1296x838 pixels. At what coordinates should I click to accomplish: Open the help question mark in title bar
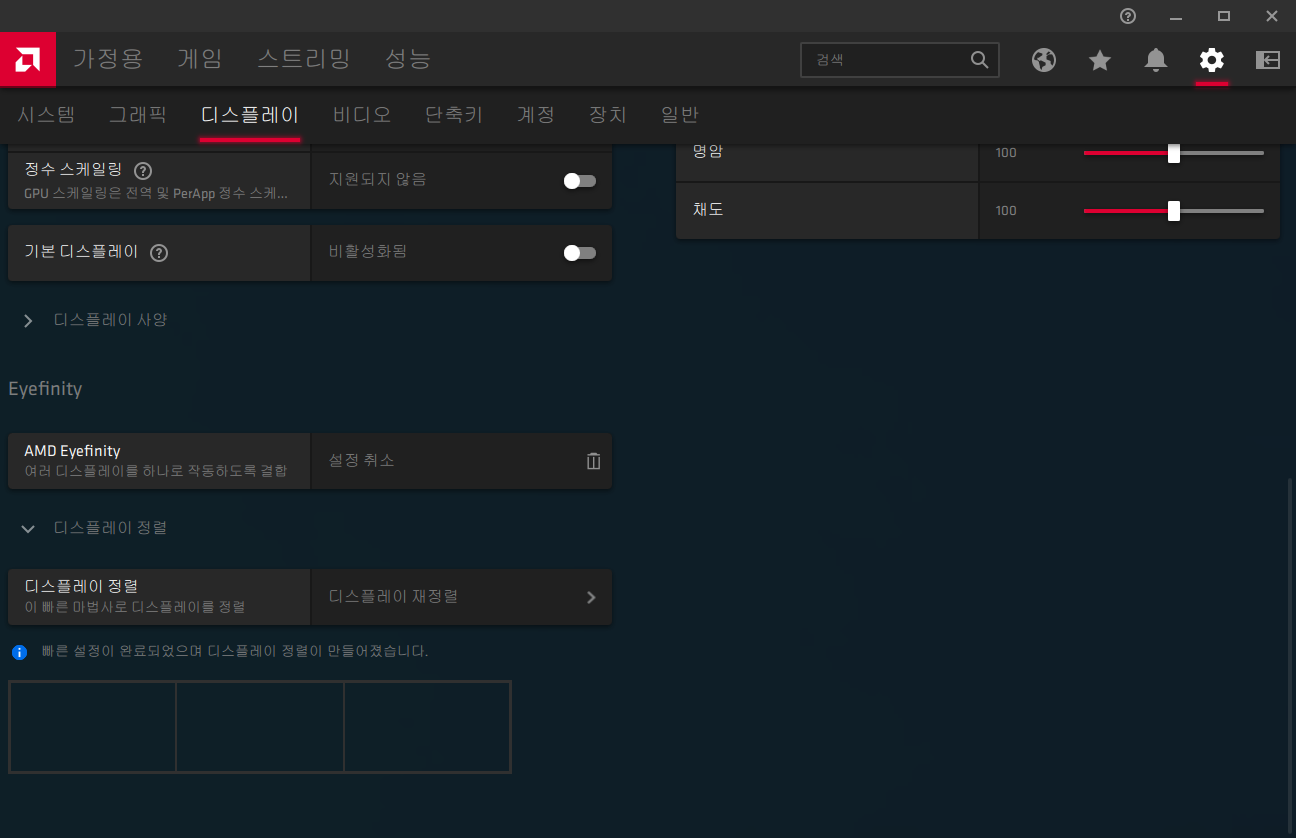point(1128,16)
